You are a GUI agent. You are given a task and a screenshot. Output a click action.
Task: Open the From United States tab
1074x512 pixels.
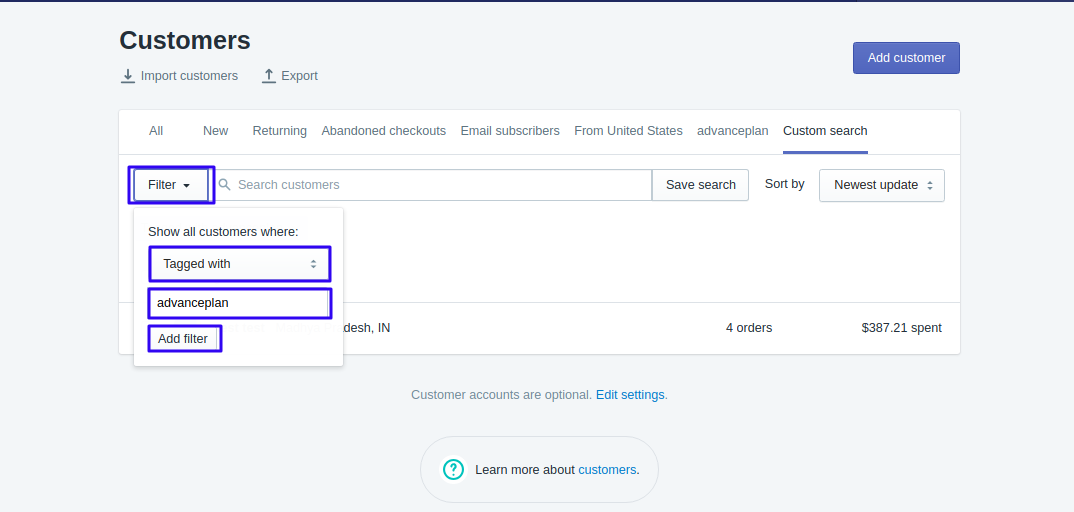[628, 131]
